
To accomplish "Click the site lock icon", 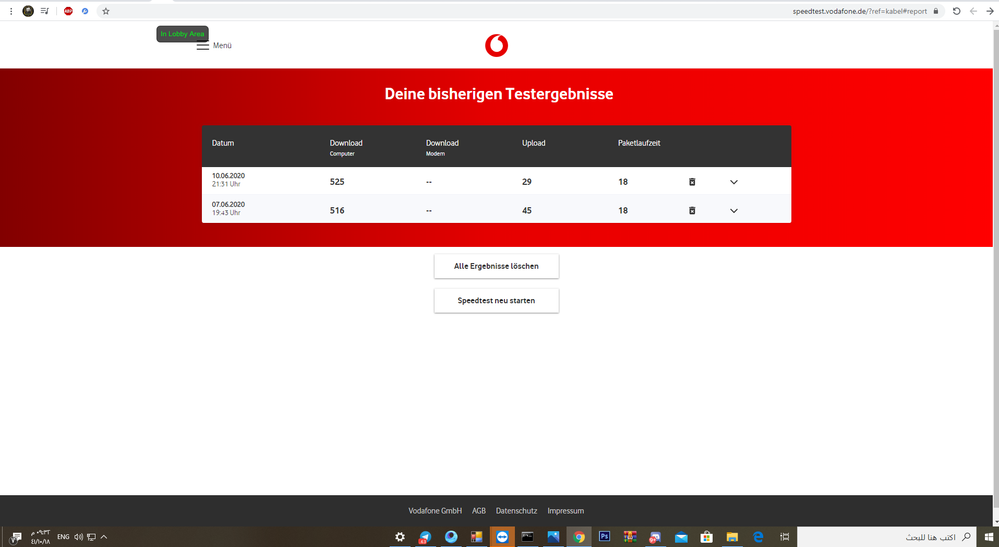I will (x=936, y=11).
